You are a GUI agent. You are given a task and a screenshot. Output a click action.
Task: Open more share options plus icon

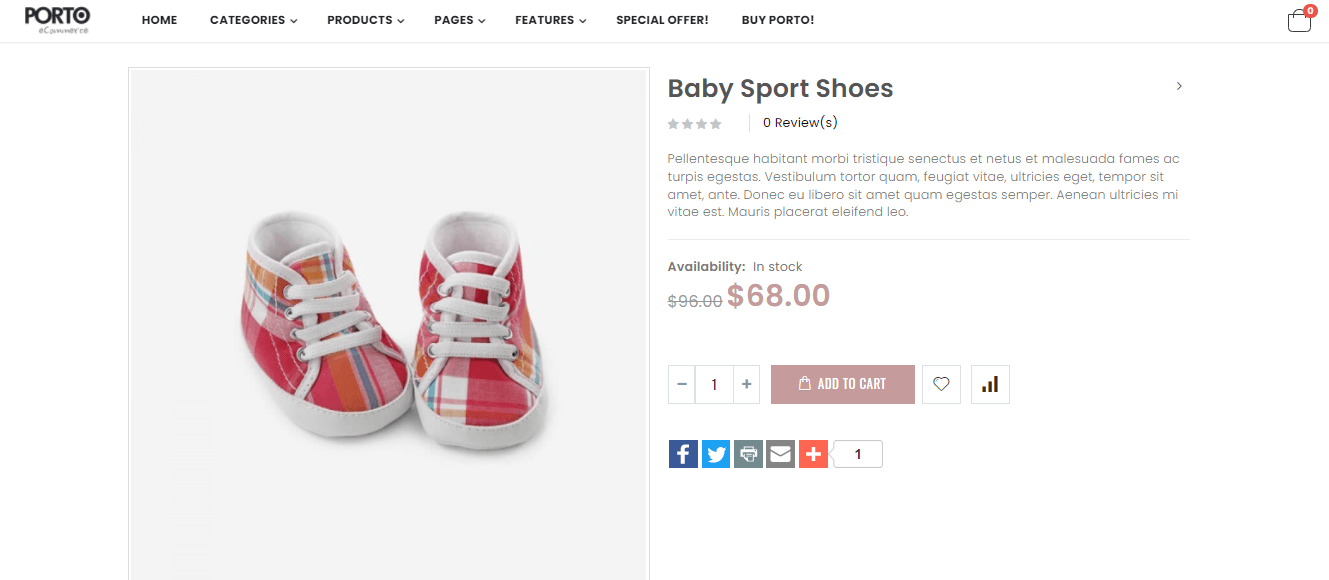[813, 455]
